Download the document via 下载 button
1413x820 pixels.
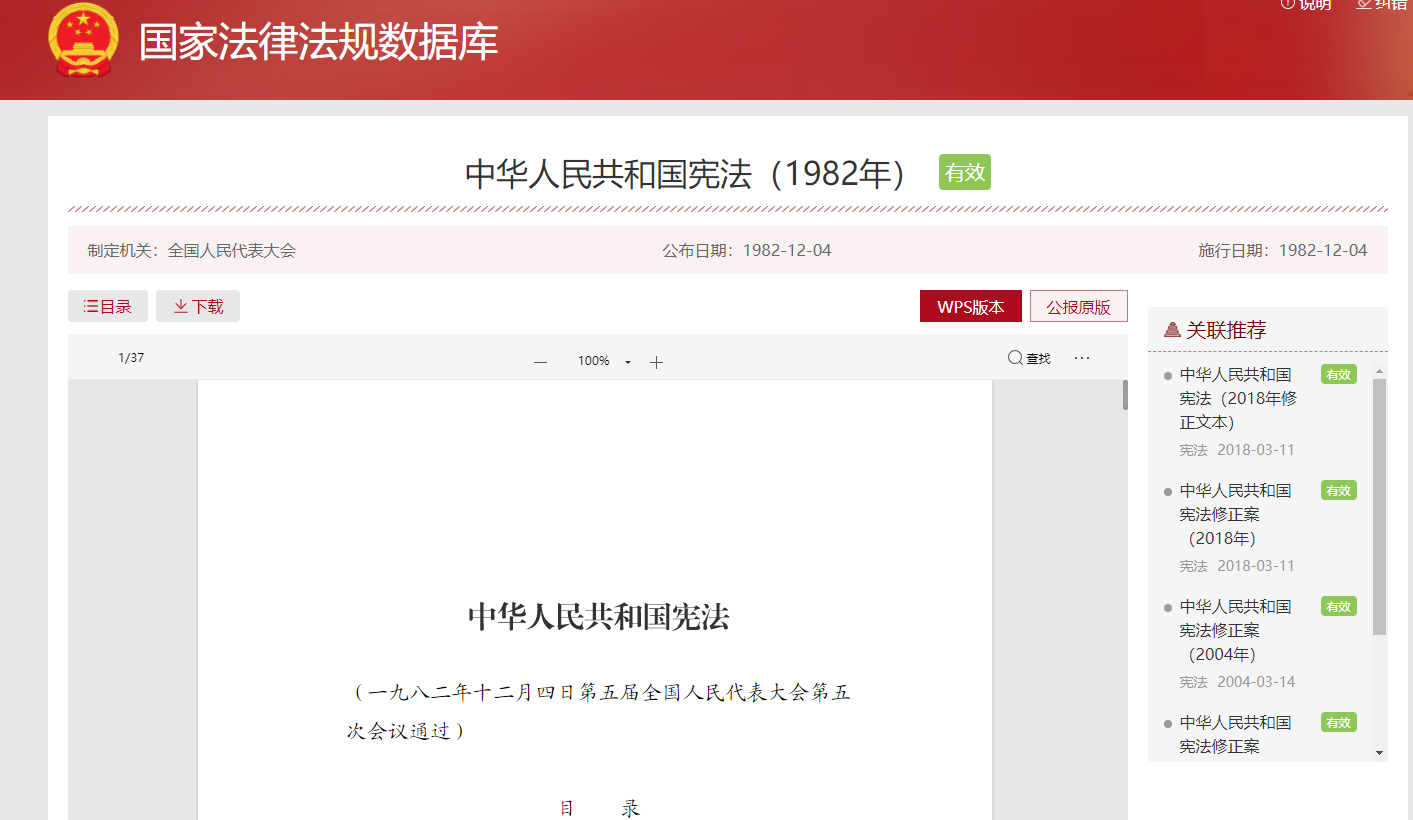coord(198,306)
